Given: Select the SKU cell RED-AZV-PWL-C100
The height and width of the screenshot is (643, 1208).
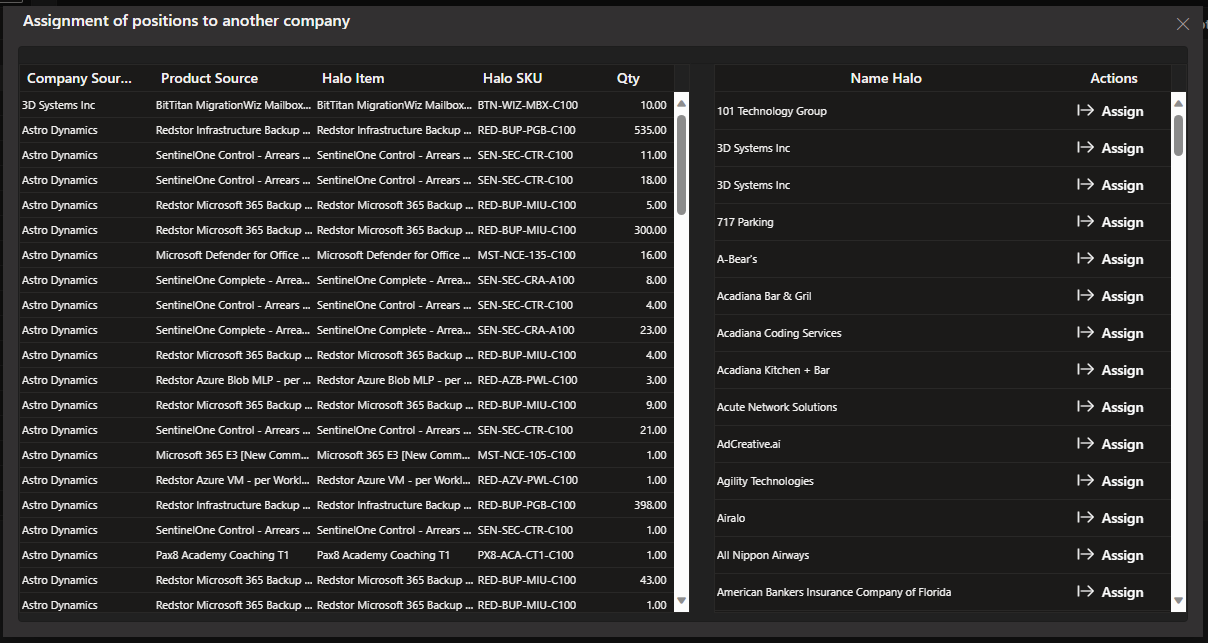Looking at the screenshot, I should 528,480.
